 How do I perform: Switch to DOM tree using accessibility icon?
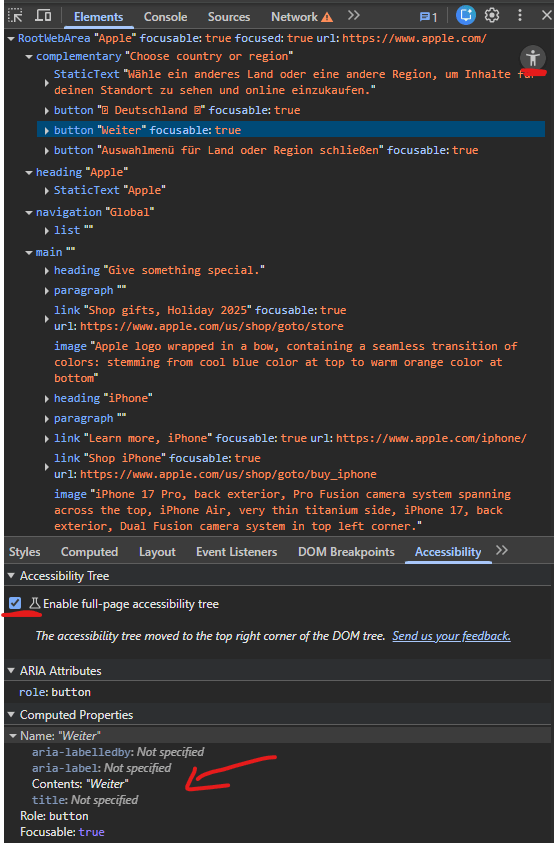(532, 57)
